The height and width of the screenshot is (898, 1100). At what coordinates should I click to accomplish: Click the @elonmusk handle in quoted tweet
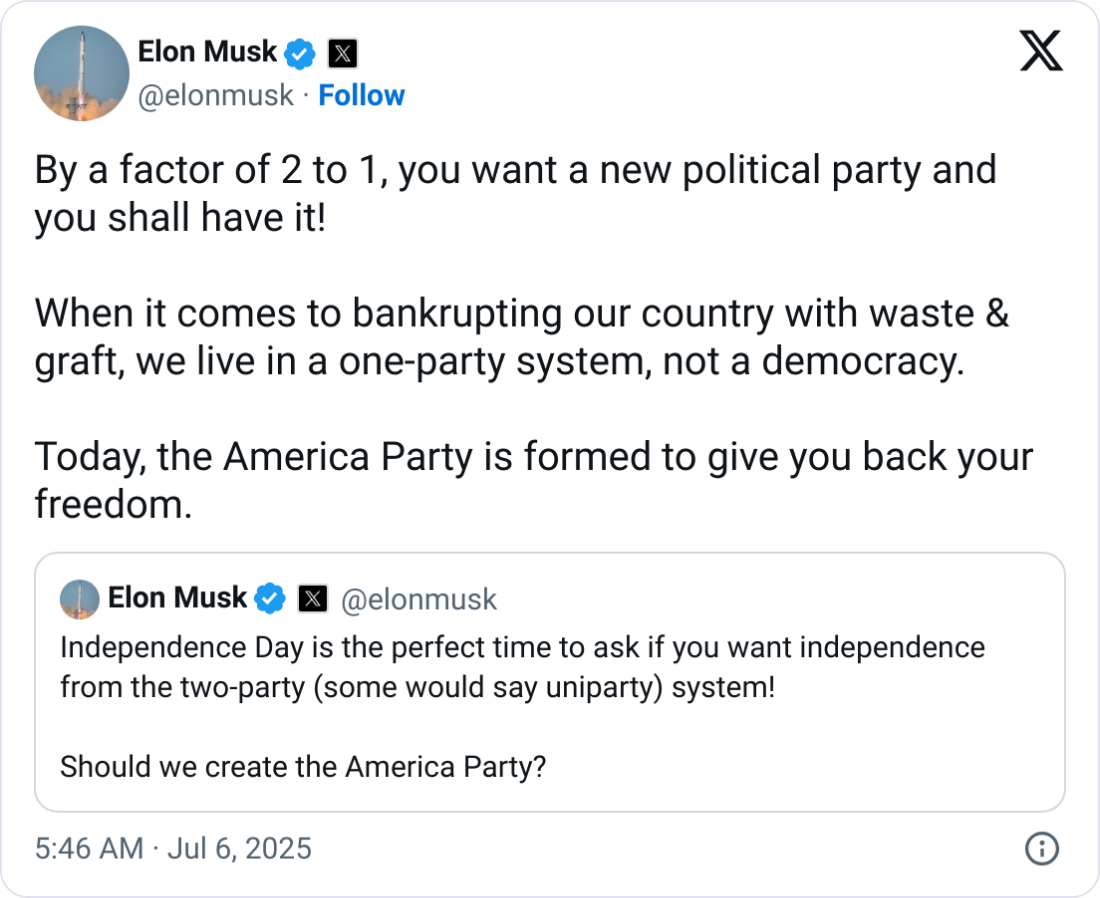click(x=418, y=599)
